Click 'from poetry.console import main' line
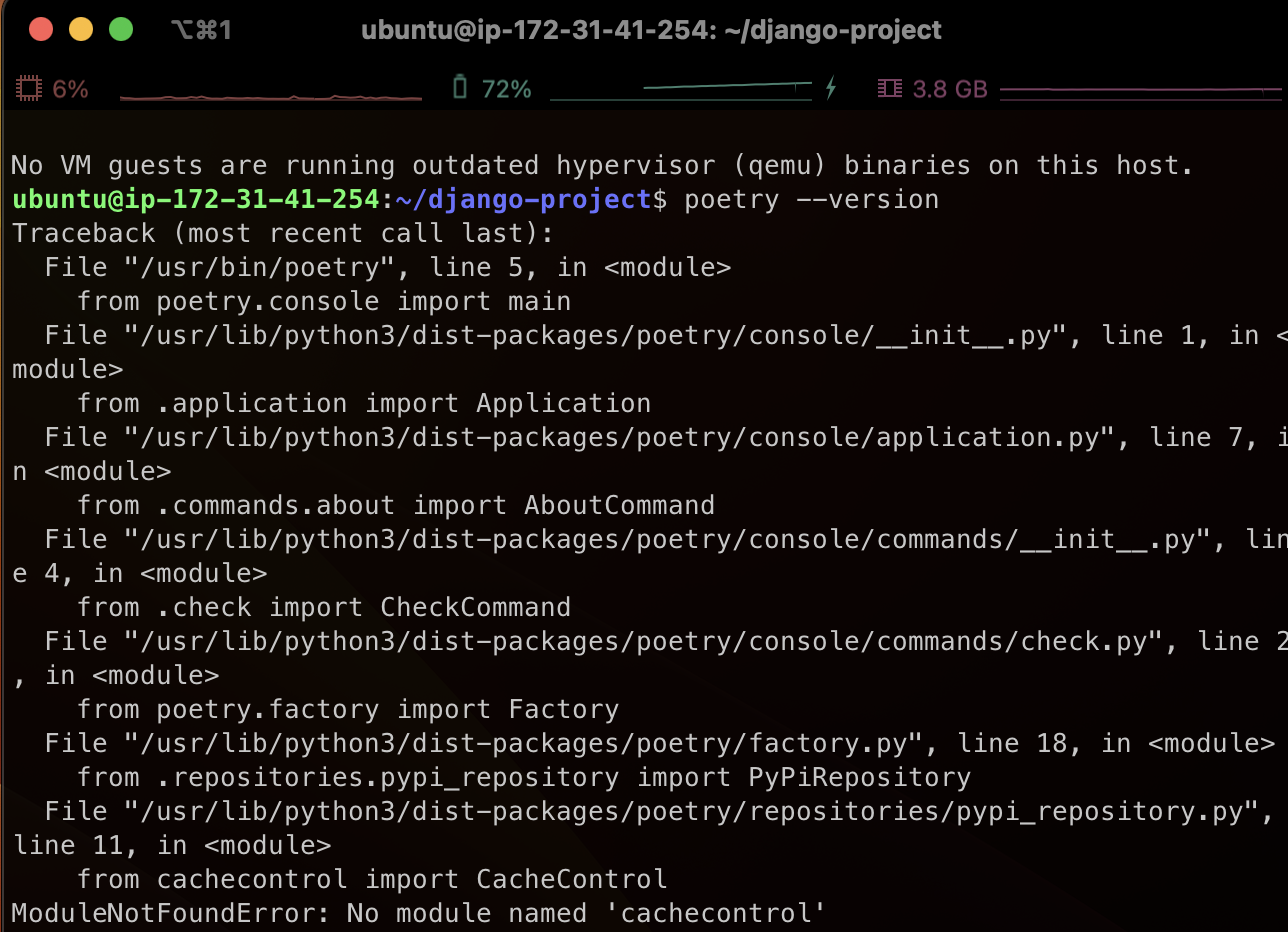1288x932 pixels. tap(324, 301)
